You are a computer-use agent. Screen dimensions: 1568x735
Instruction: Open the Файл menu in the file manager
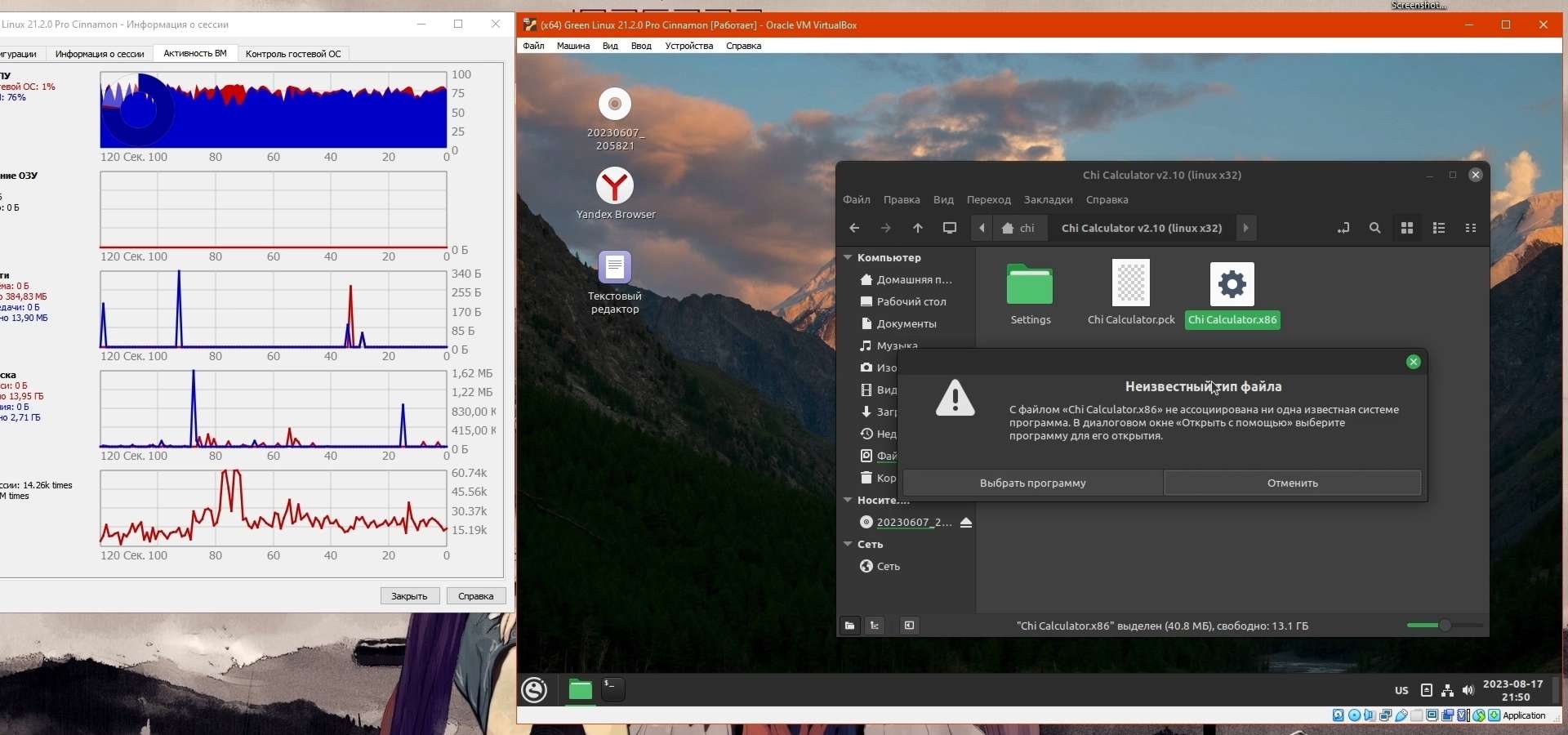[857, 200]
